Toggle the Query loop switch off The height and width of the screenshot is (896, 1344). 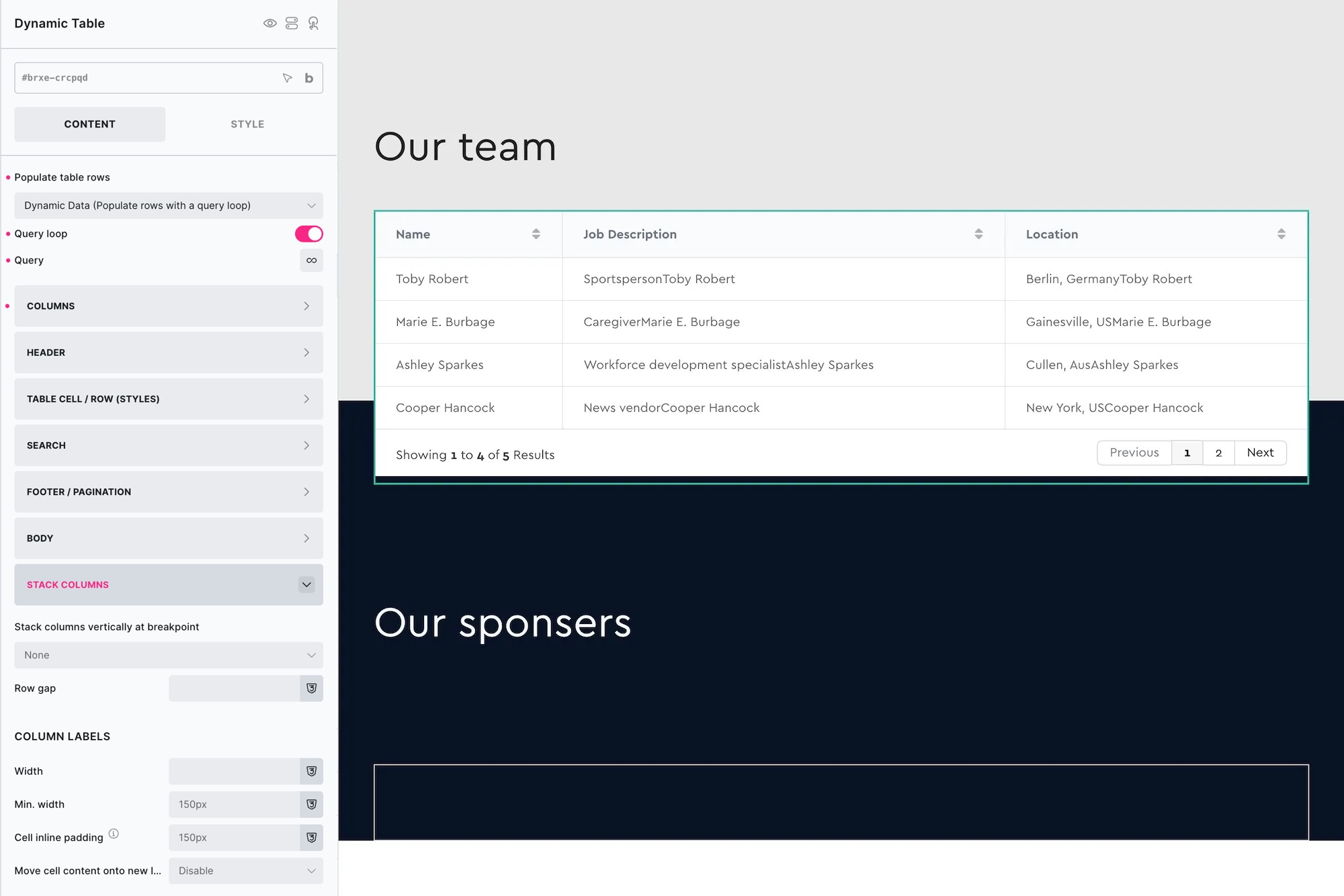[x=308, y=234]
